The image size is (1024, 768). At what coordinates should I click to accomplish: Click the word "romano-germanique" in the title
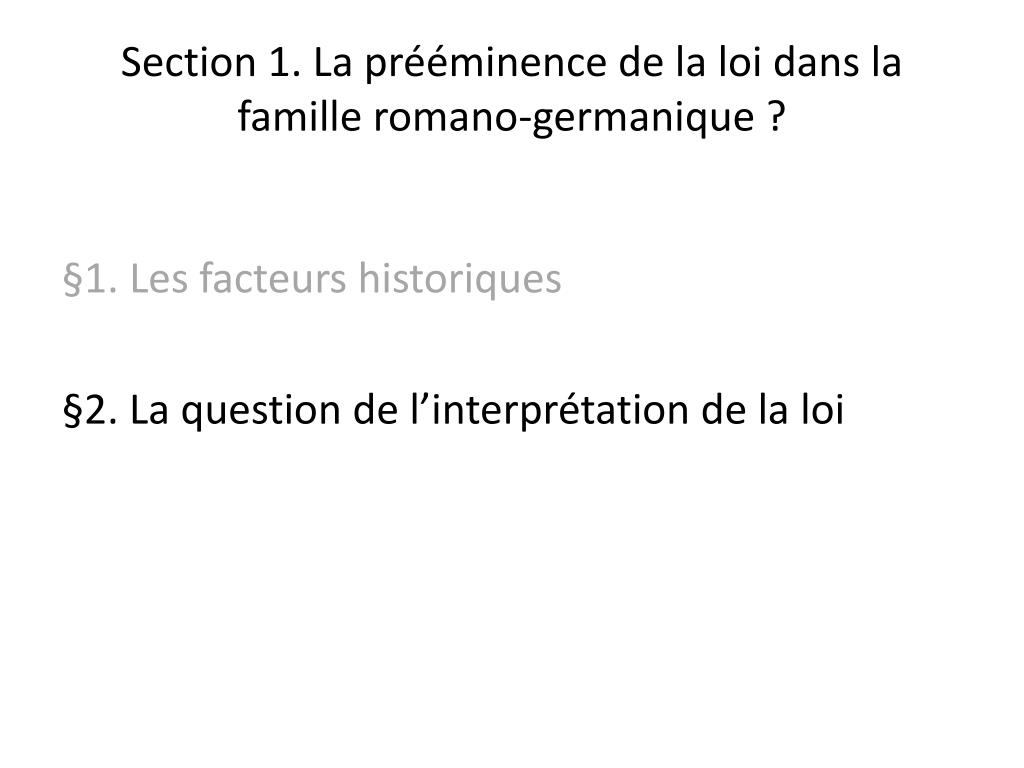[x=564, y=119]
